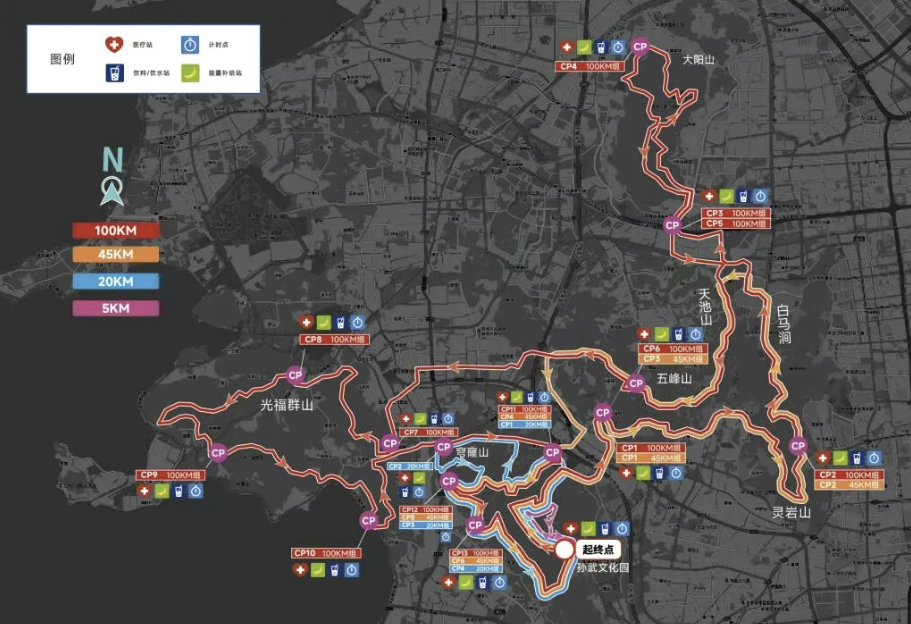
Task: Click the 光福群山 mountain name label
Action: point(287,405)
